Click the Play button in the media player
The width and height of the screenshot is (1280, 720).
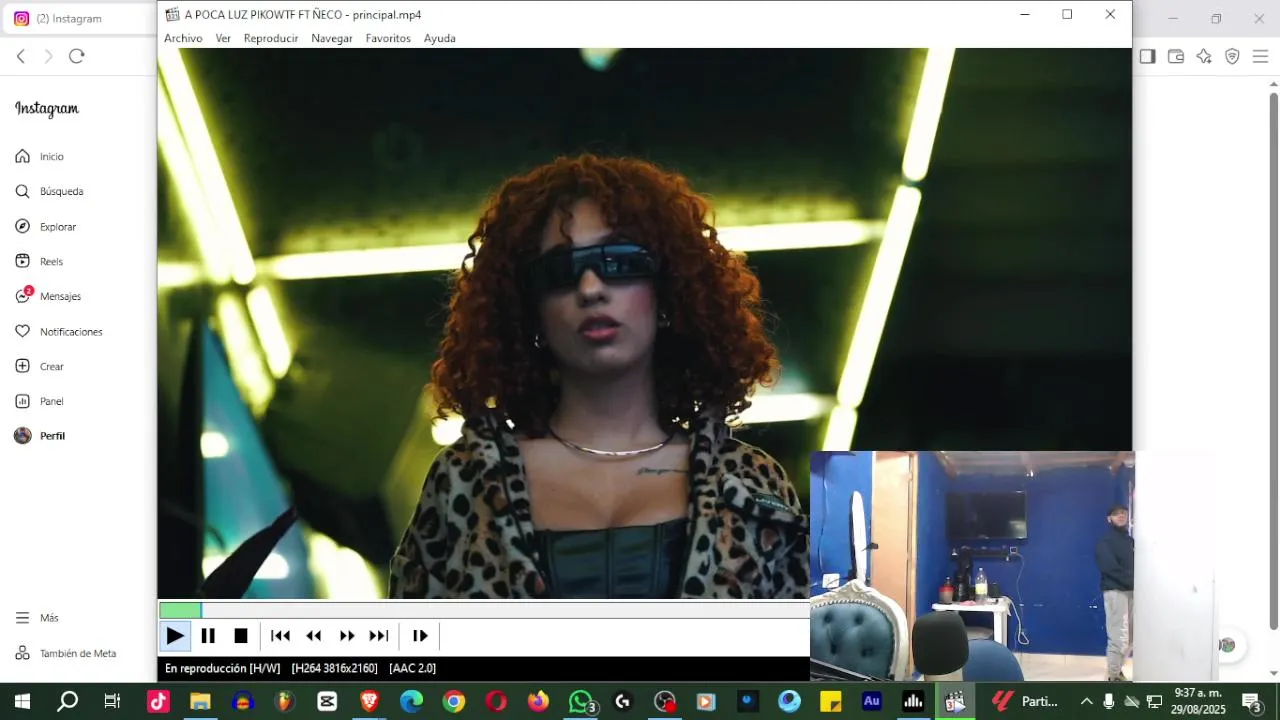click(175, 636)
